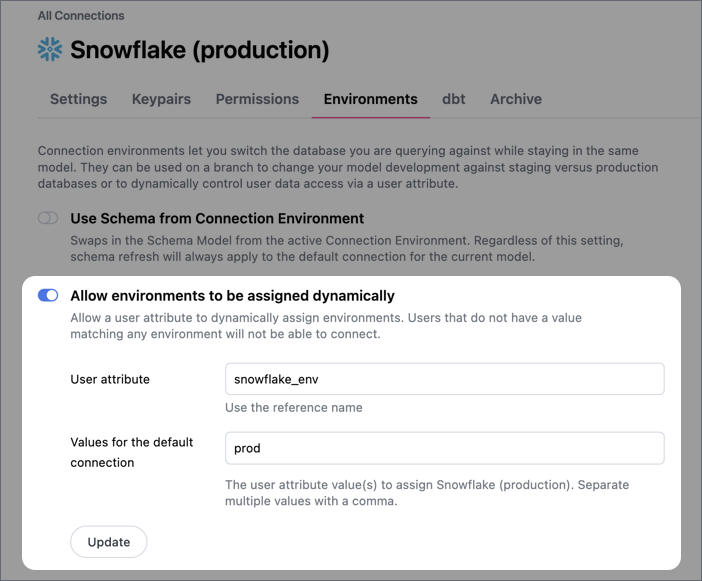702x581 pixels.
Task: Click the default connection values field
Action: coord(444,448)
